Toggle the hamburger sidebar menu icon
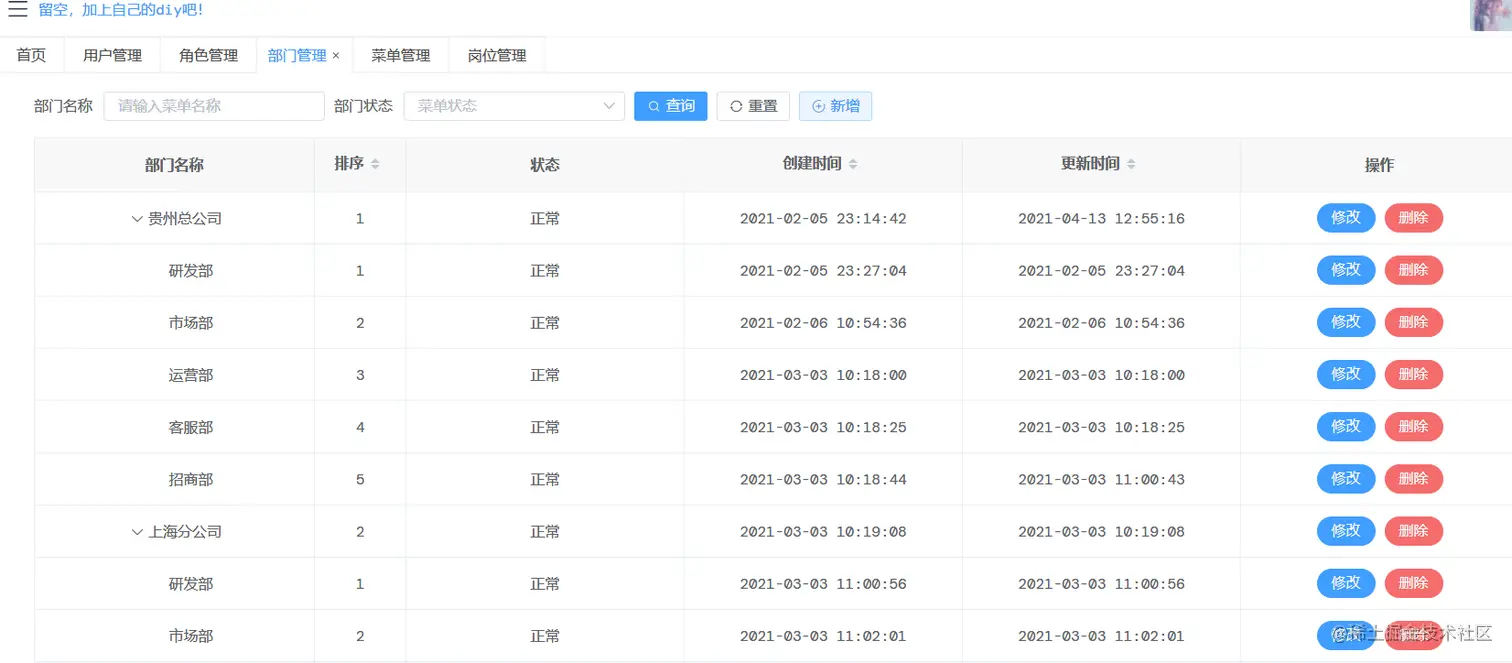 (x=17, y=10)
